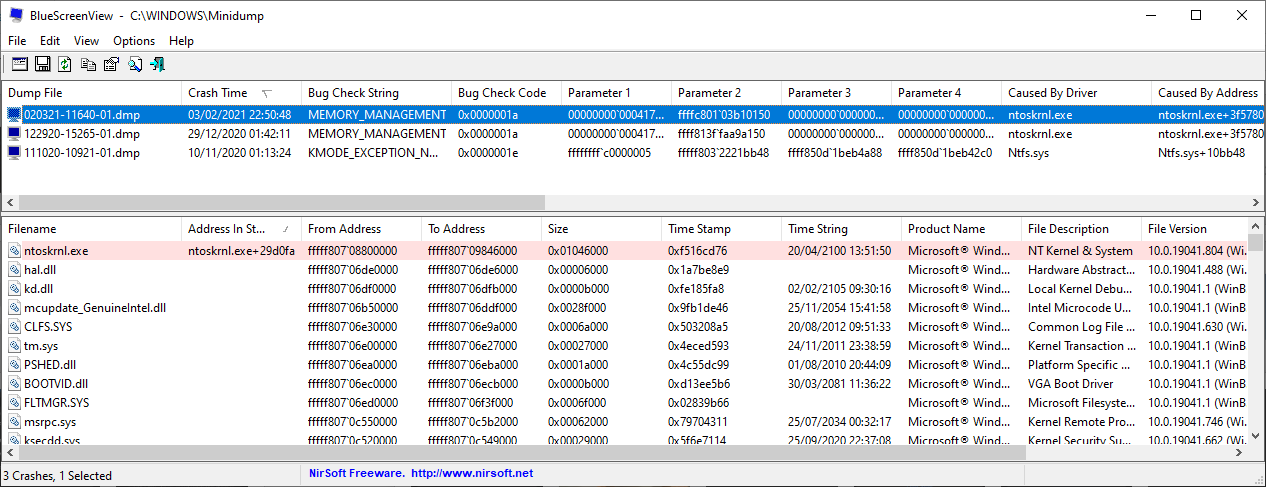Click the Save Selected Items floppy icon
Image resolution: width=1266 pixels, height=487 pixels.
tap(43, 65)
